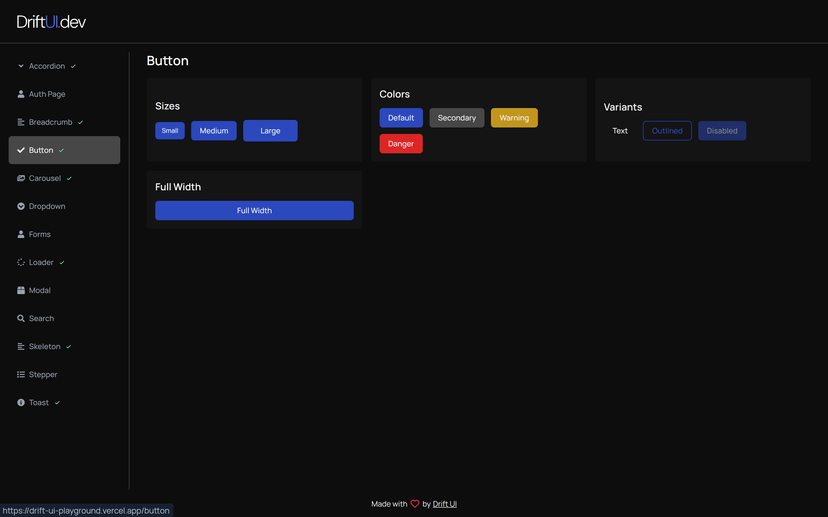Image resolution: width=828 pixels, height=517 pixels.
Task: Open Forms in the sidebar
Action: point(64,234)
